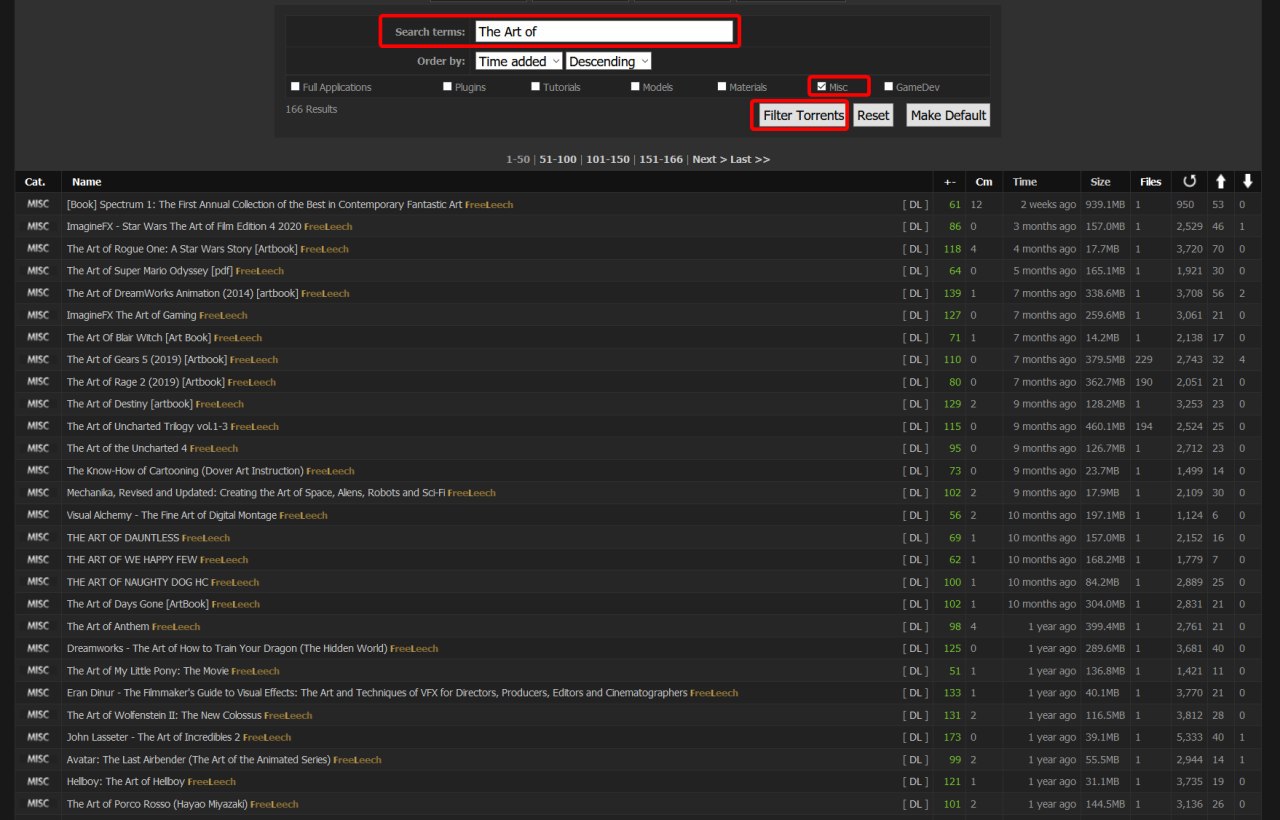Viewport: 1280px width, 820px height.
Task: Open the Descending sort direction dropdown
Action: [609, 61]
